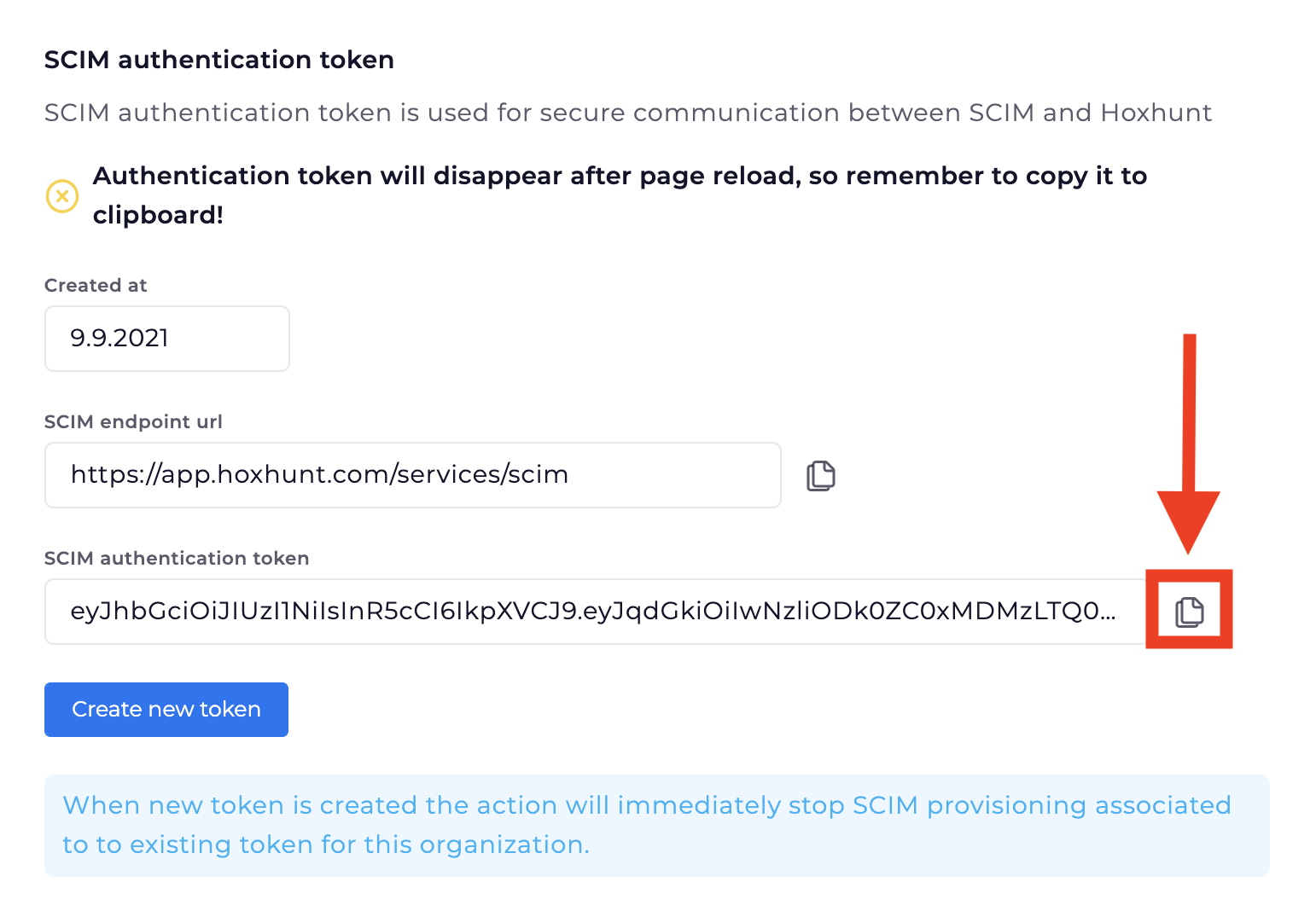The height and width of the screenshot is (911, 1316).
Task: Select the SCIM authentication token text field
Action: tap(595, 612)
